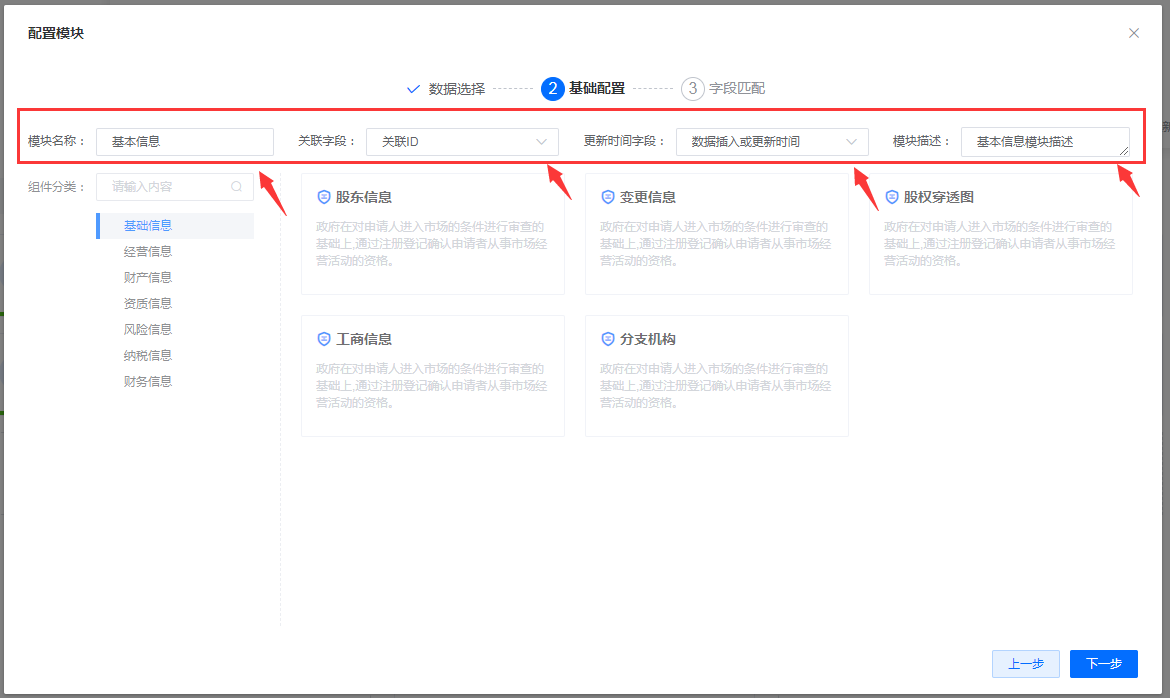Click the 下一步 button
Viewport: 1170px width, 698px height.
coord(1104,664)
